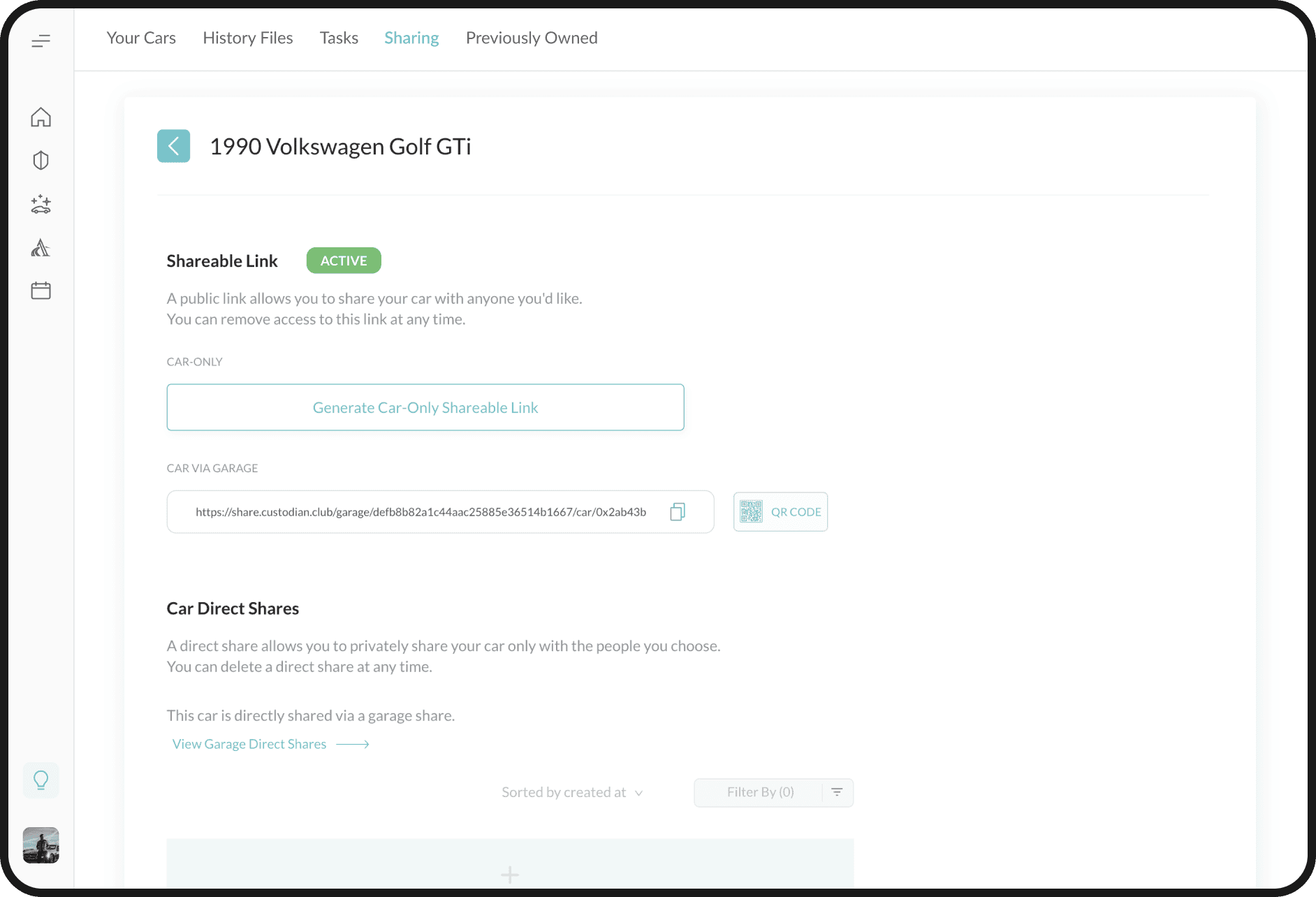The image size is (1316, 897).
Task: Copy the garage share link
Action: click(678, 512)
